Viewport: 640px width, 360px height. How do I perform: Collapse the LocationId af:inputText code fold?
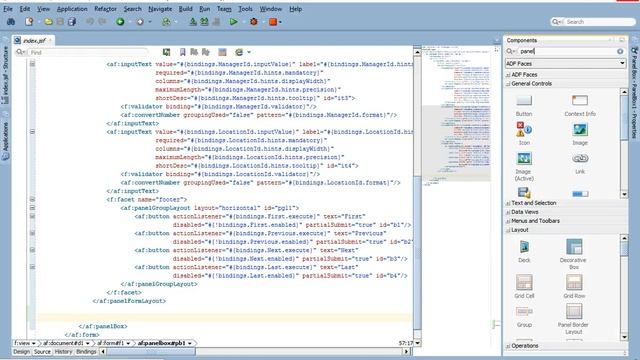[32, 132]
